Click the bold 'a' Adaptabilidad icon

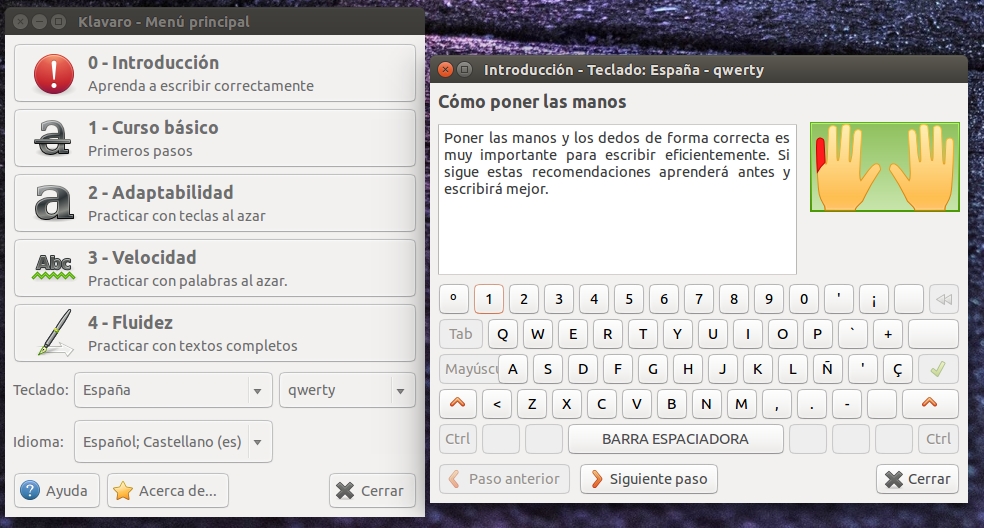pos(54,203)
